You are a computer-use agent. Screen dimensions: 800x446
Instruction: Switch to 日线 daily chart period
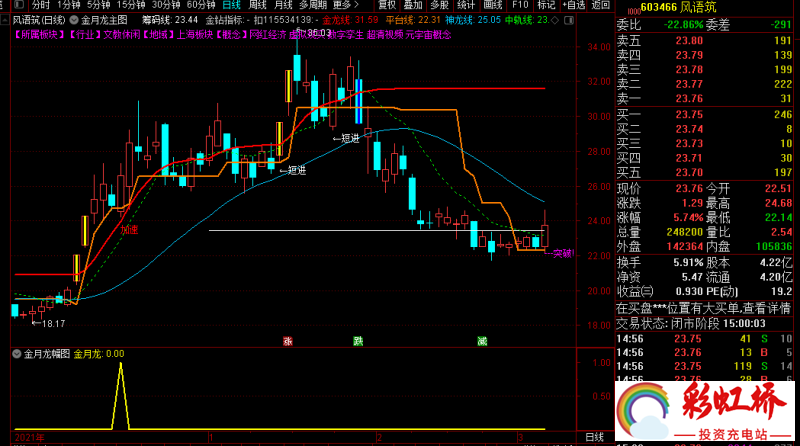coord(227,5)
